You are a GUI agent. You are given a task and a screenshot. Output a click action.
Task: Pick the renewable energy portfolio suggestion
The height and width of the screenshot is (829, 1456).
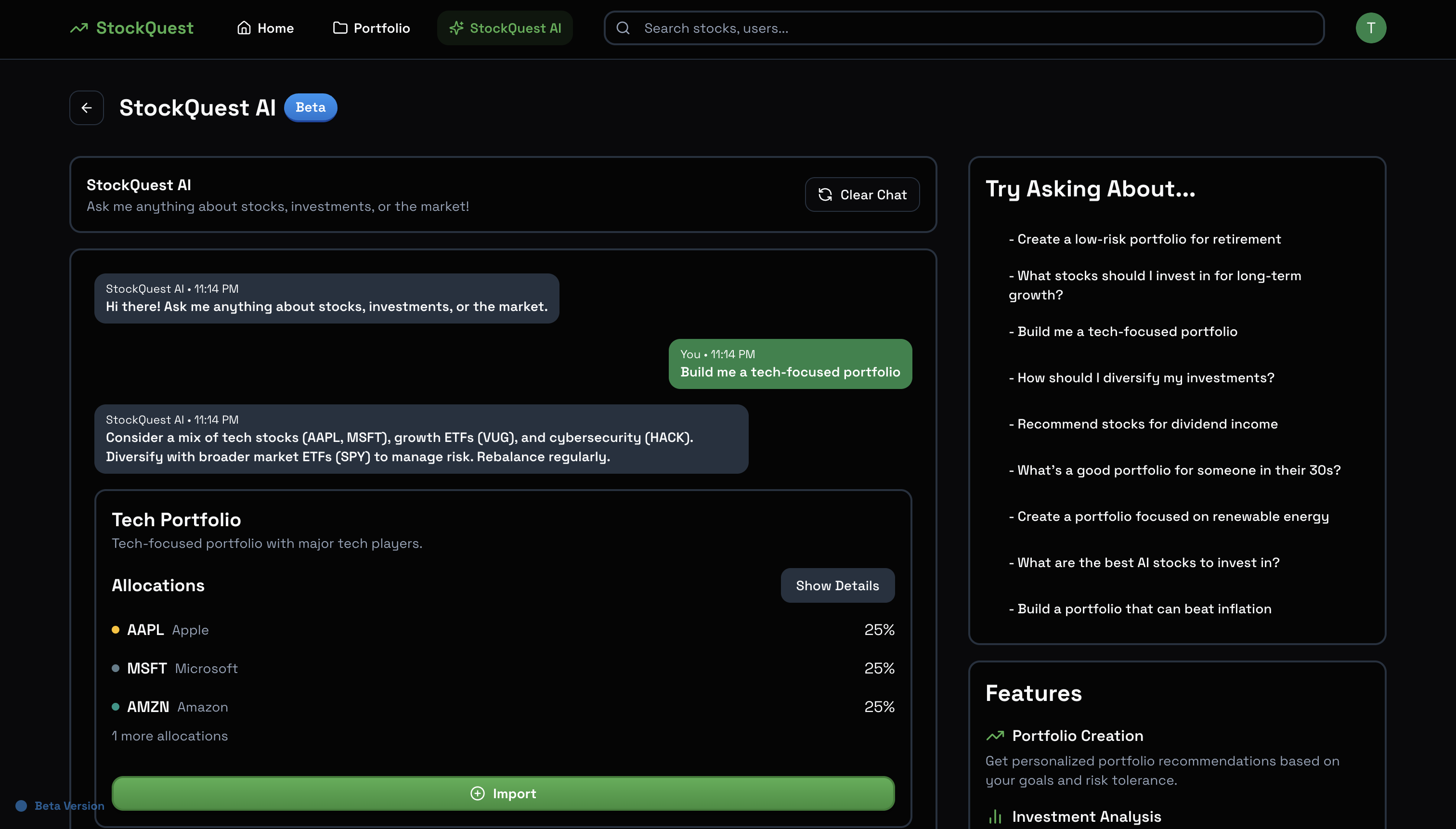click(x=1169, y=517)
